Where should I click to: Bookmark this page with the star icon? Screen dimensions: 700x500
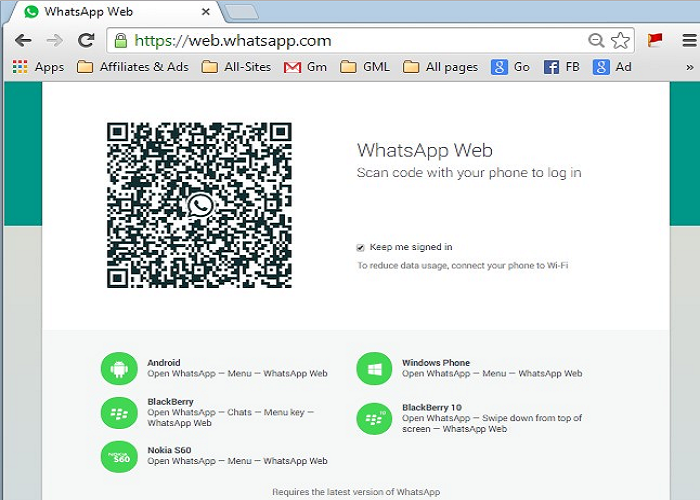(620, 40)
